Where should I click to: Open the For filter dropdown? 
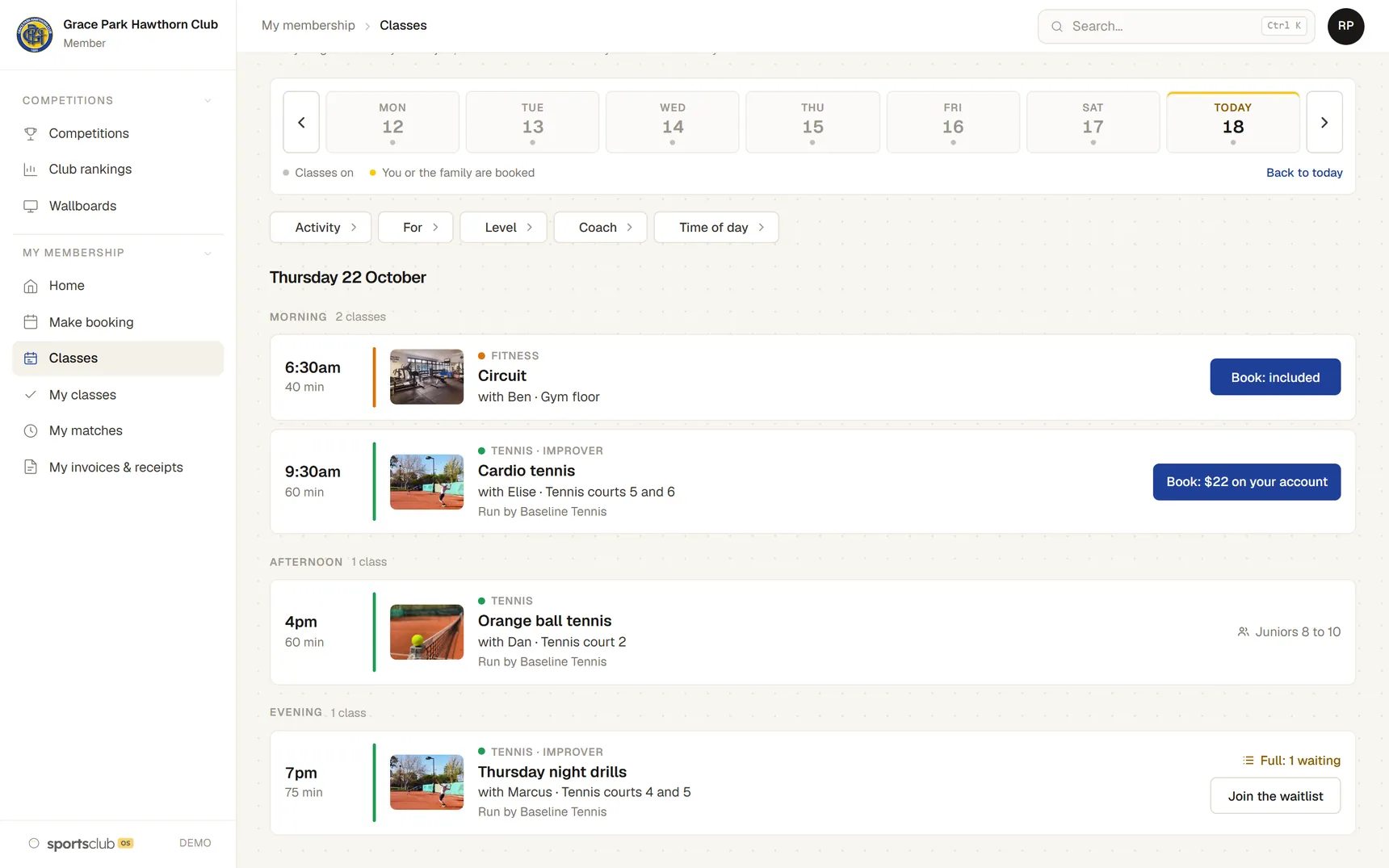416,228
